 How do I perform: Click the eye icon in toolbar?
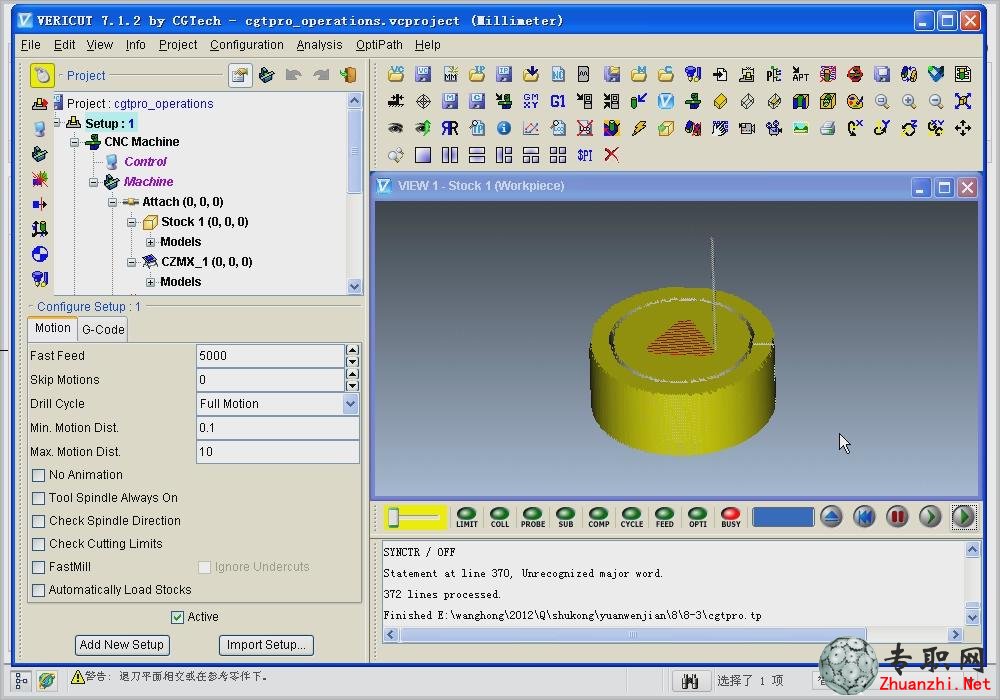pyautogui.click(x=395, y=128)
